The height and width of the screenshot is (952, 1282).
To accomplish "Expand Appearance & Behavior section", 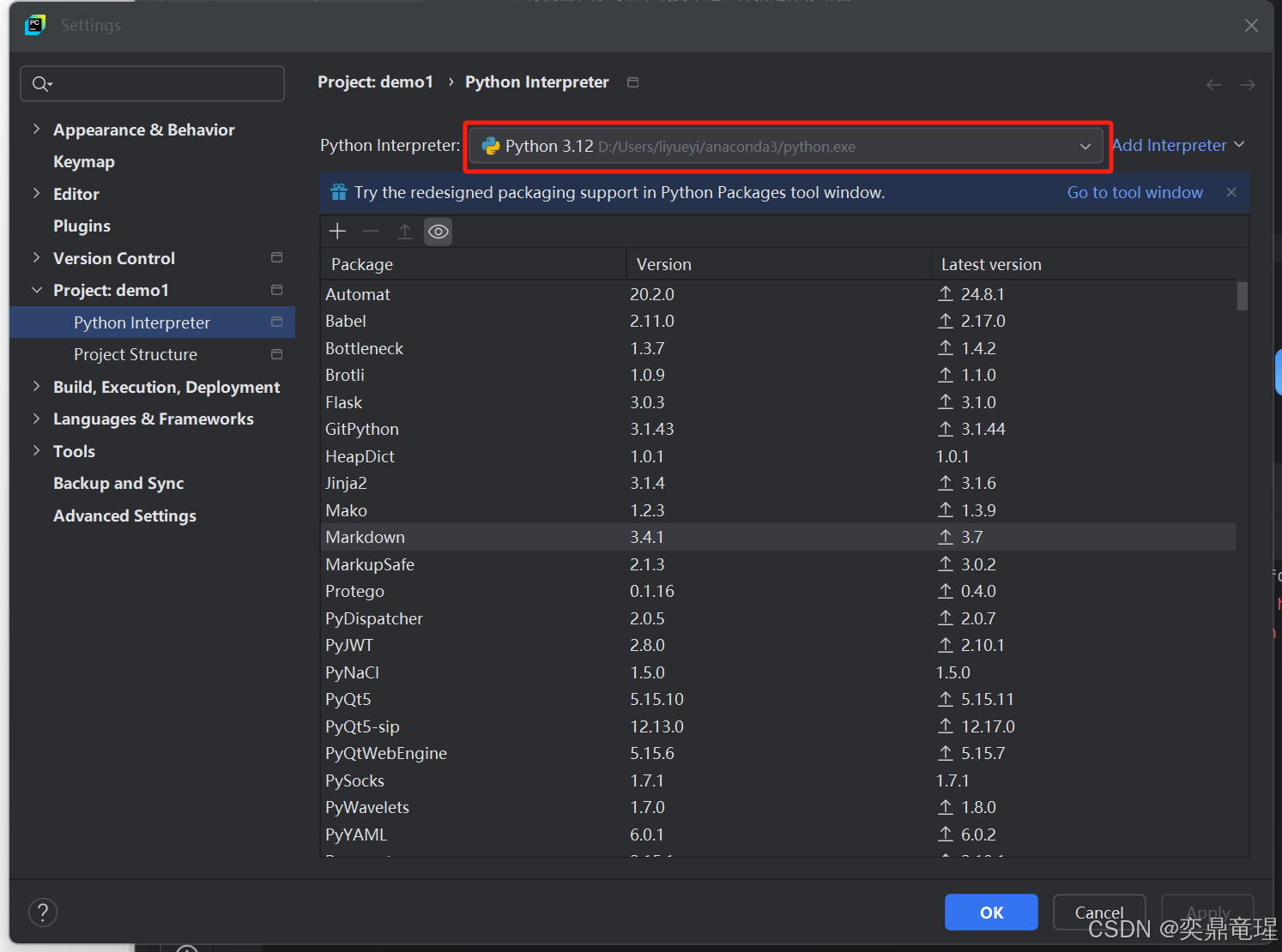I will [36, 129].
